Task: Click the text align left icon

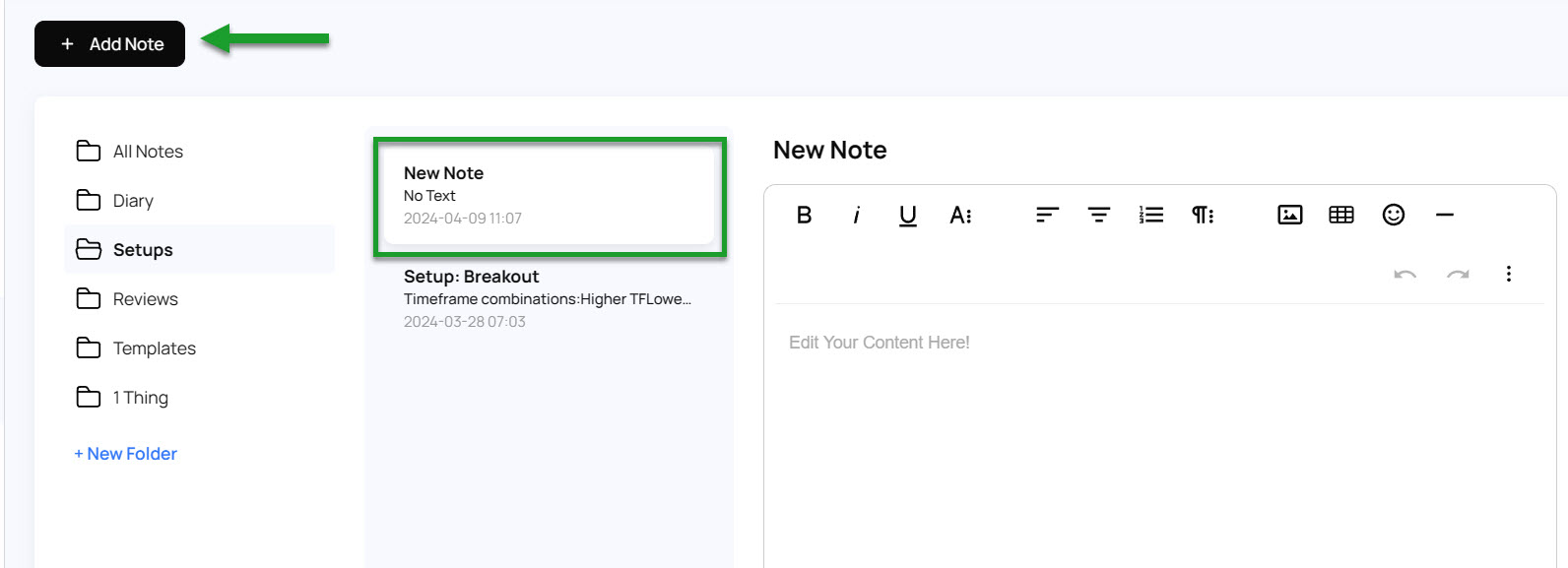Action: click(1047, 215)
